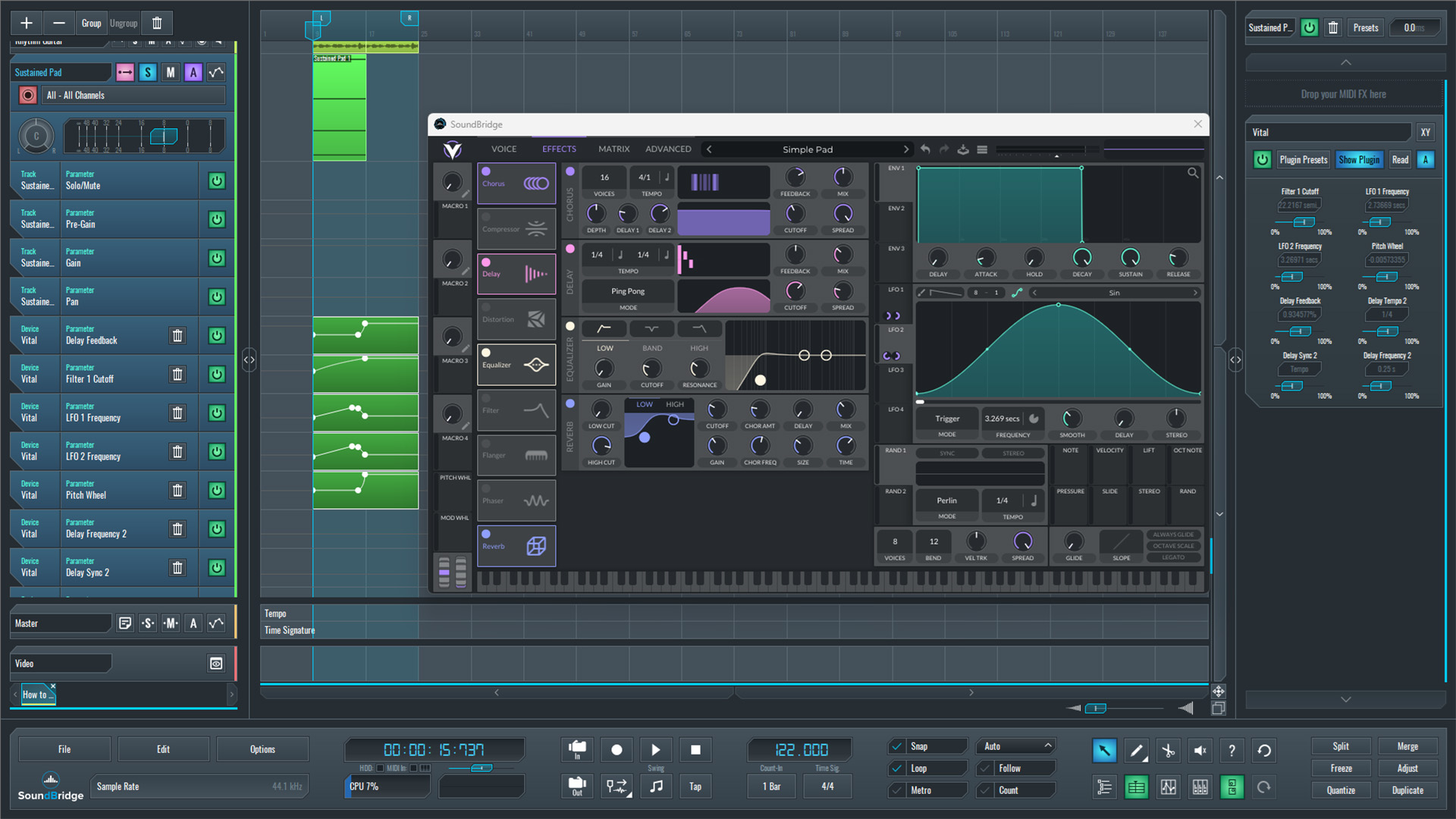The width and height of the screenshot is (1456, 819).
Task: Switch to Vital ADVANCED tab
Action: [668, 149]
